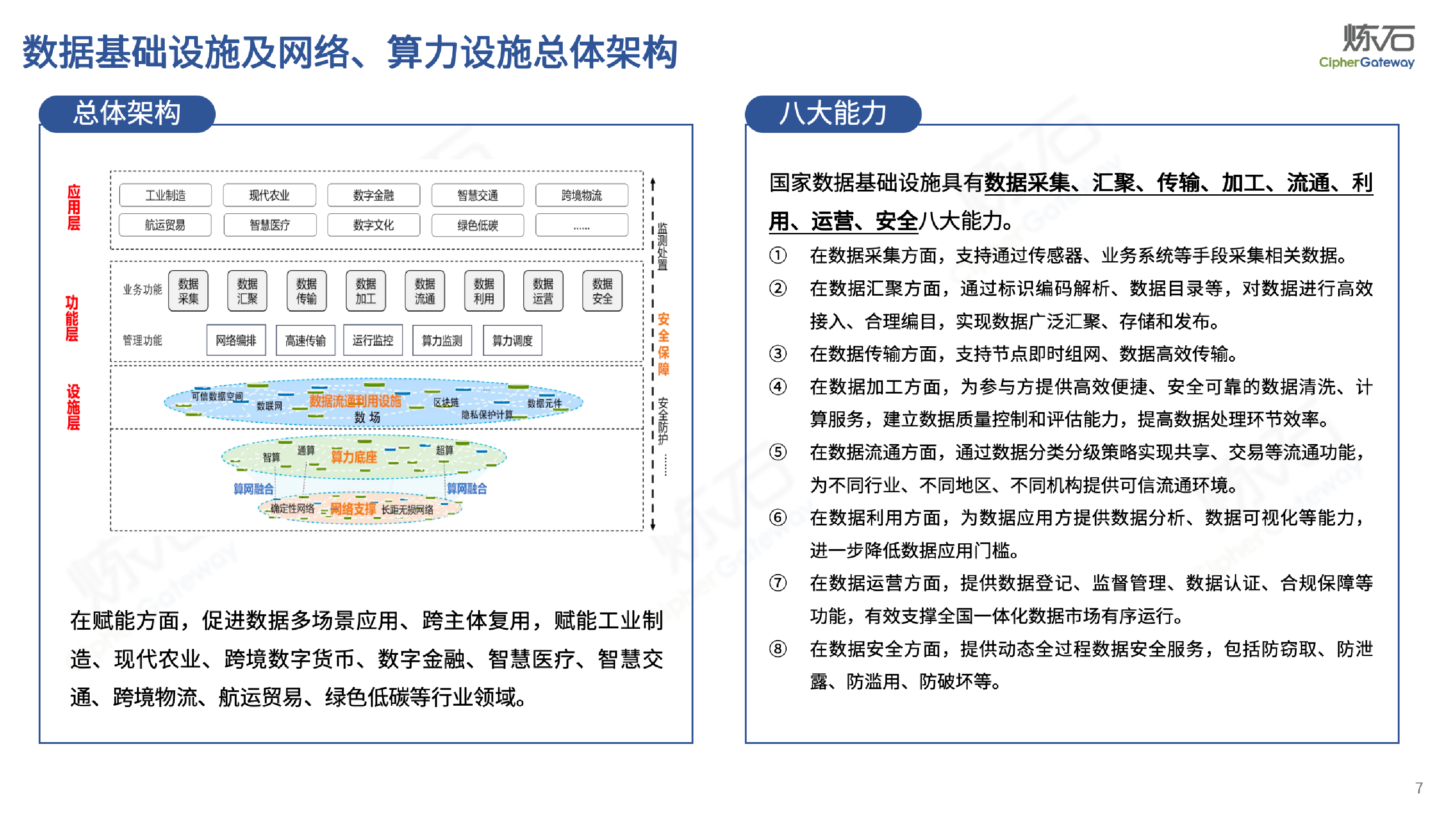Screen dimensions: 1456x819
Task: Click the red 设施层 label
Action: (73, 407)
